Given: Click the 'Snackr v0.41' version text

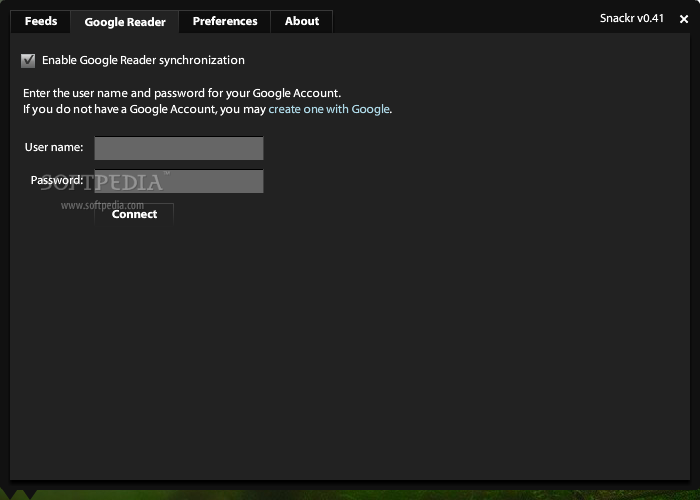Looking at the screenshot, I should (x=632, y=18).
